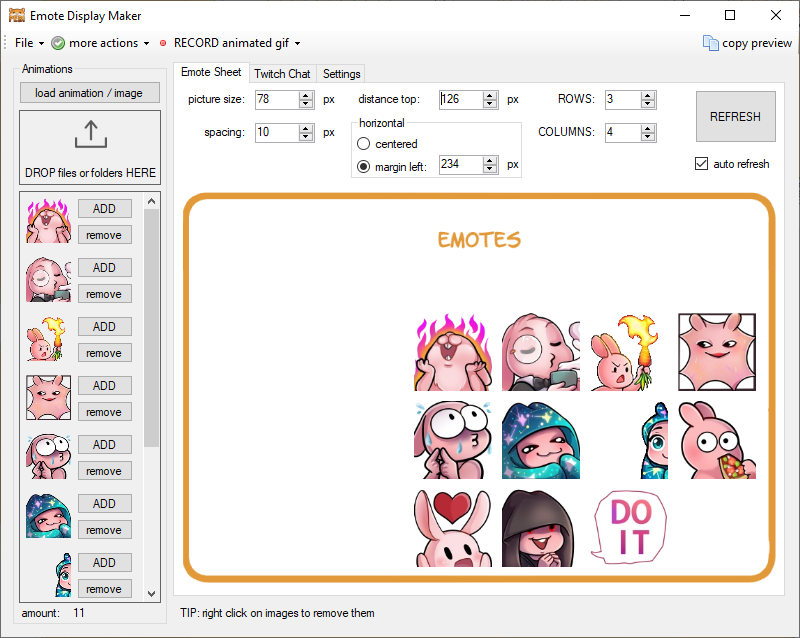Uncheck the auto refresh checkbox

coord(701,164)
